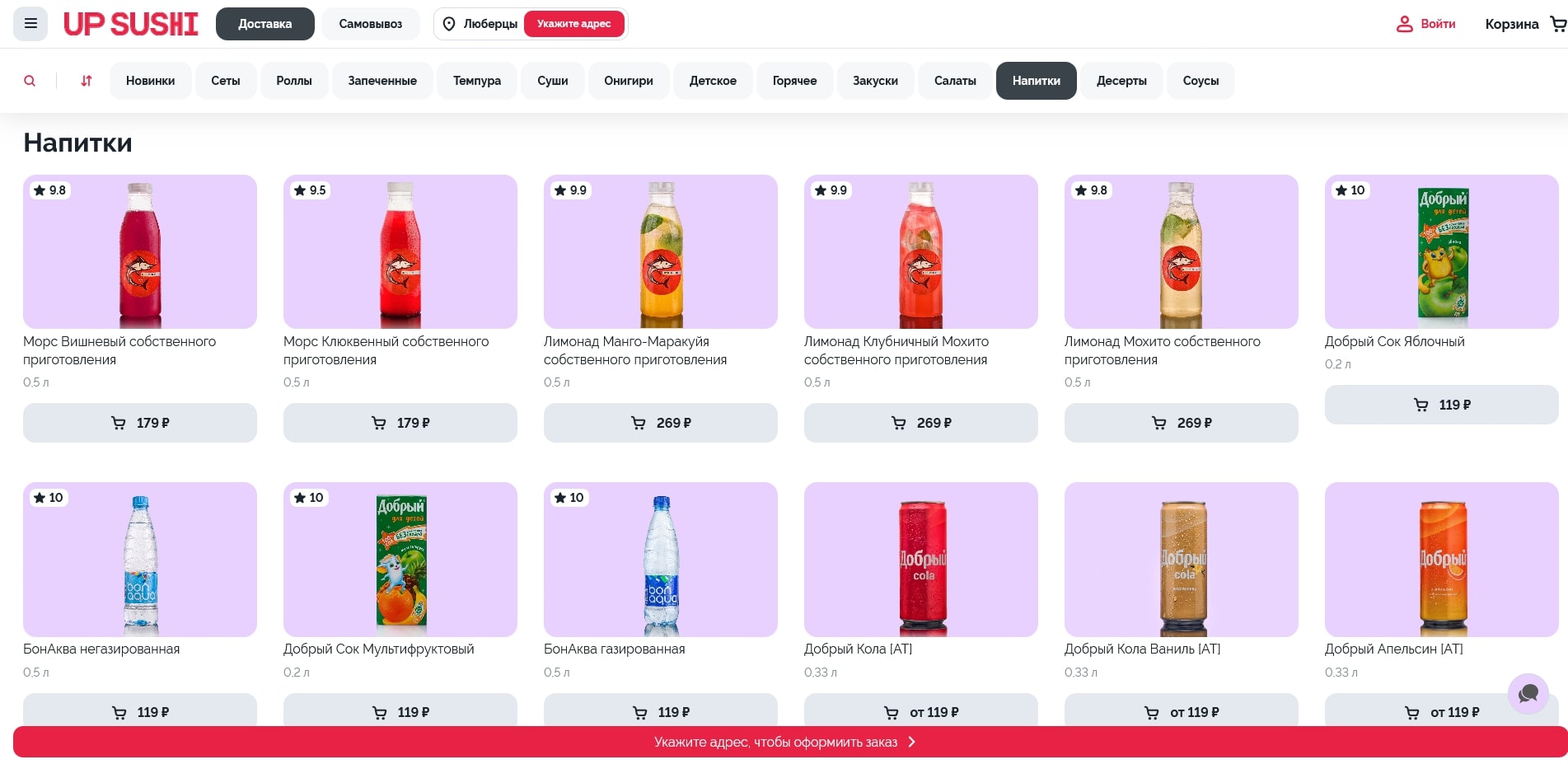
Task: Choose options for Добрый Кола [AT]
Action: [920, 711]
